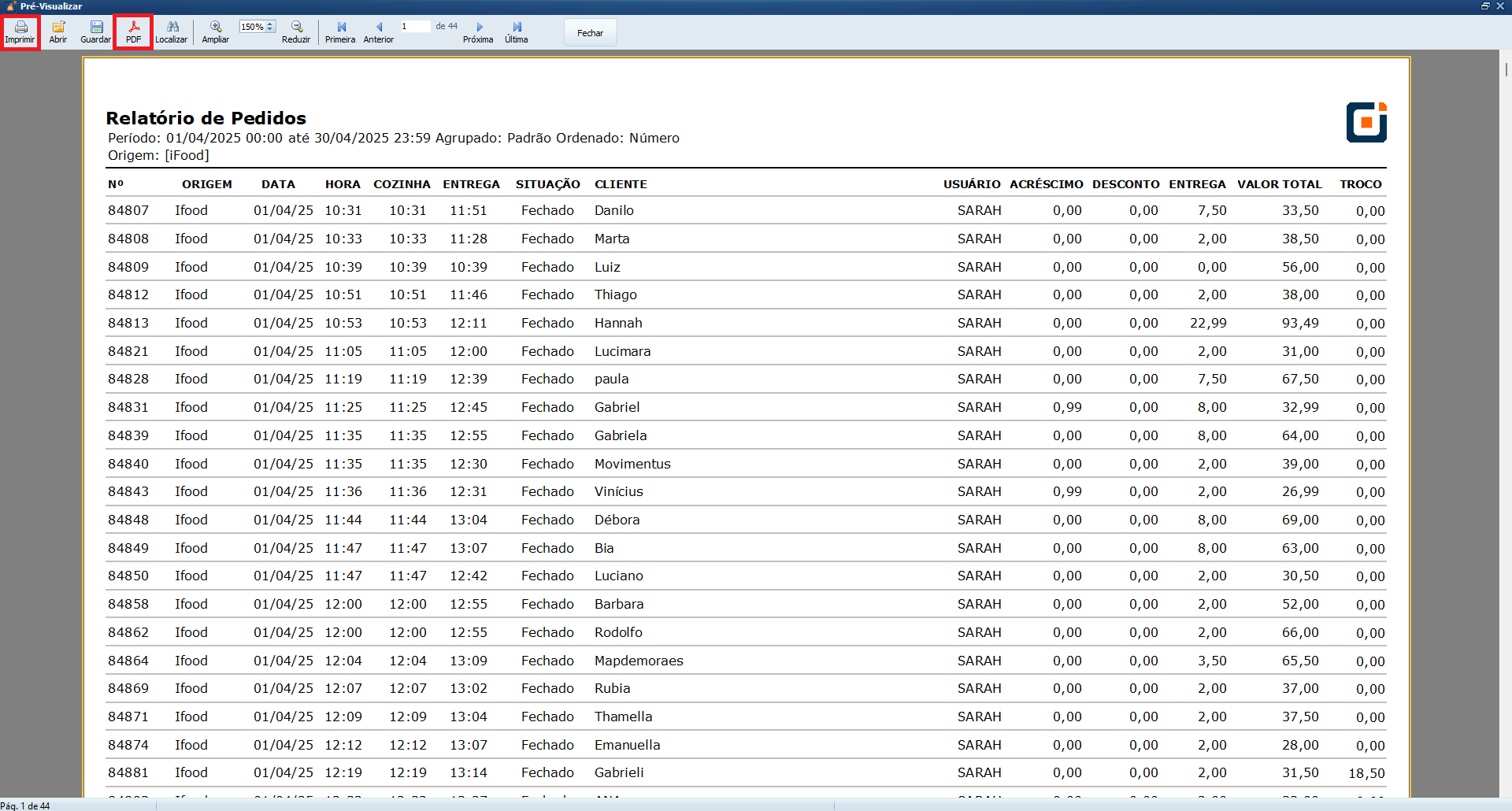The width and height of the screenshot is (1512, 811).
Task: Click the company logo in report header
Action: (1366, 122)
